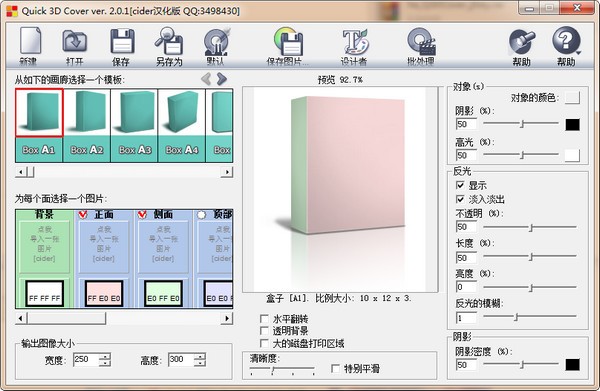600x391 pixels.
Task: Click front color swatch FF E0 E0
Action: 104,293
